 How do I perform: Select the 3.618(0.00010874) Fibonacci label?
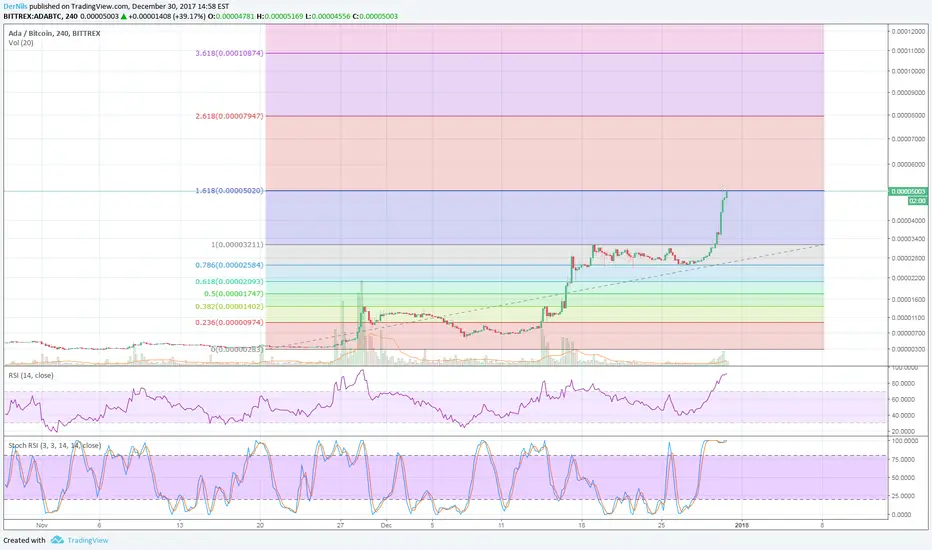coord(229,54)
